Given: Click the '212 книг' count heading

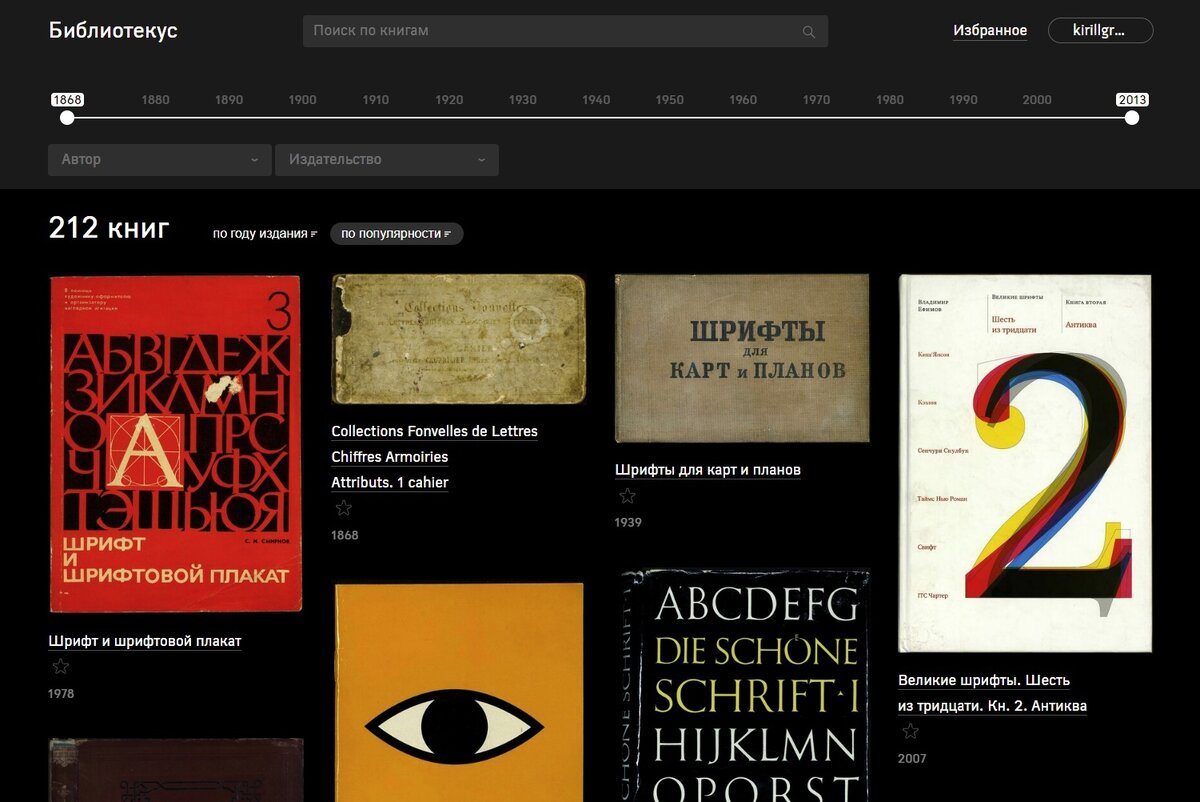Looking at the screenshot, I should tap(109, 229).
